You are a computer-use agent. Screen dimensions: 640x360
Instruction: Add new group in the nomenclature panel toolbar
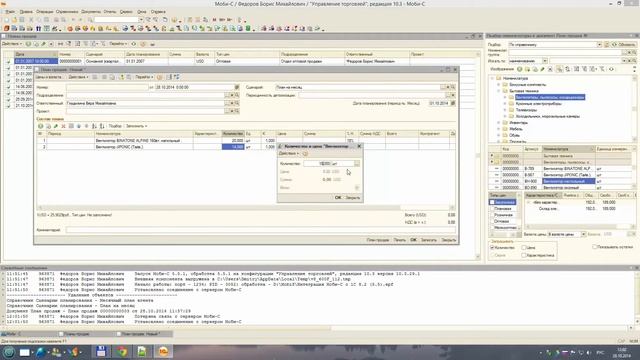tap(527, 69)
